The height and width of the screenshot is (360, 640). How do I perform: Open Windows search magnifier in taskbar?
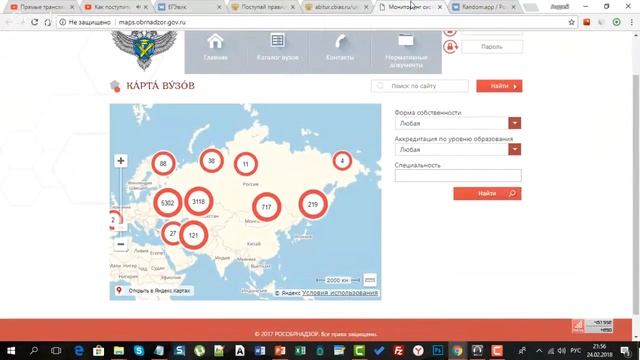point(34,351)
